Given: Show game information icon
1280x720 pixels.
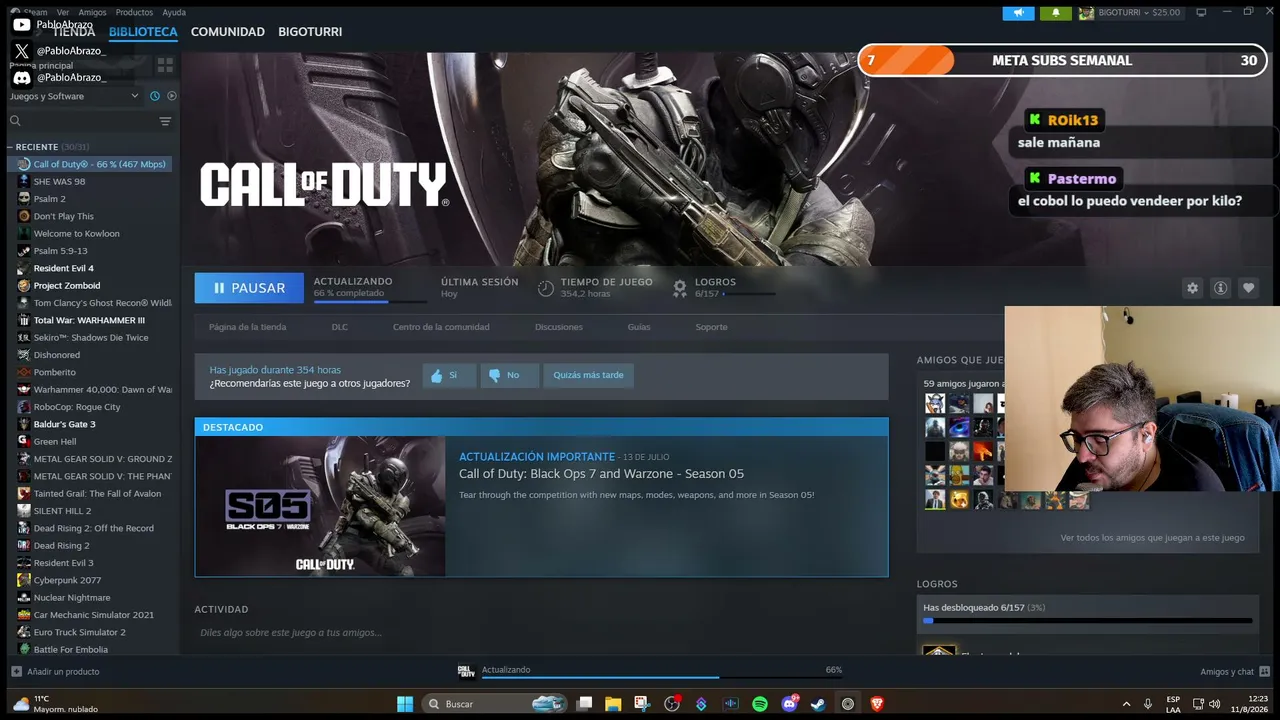Looking at the screenshot, I should 1220,288.
